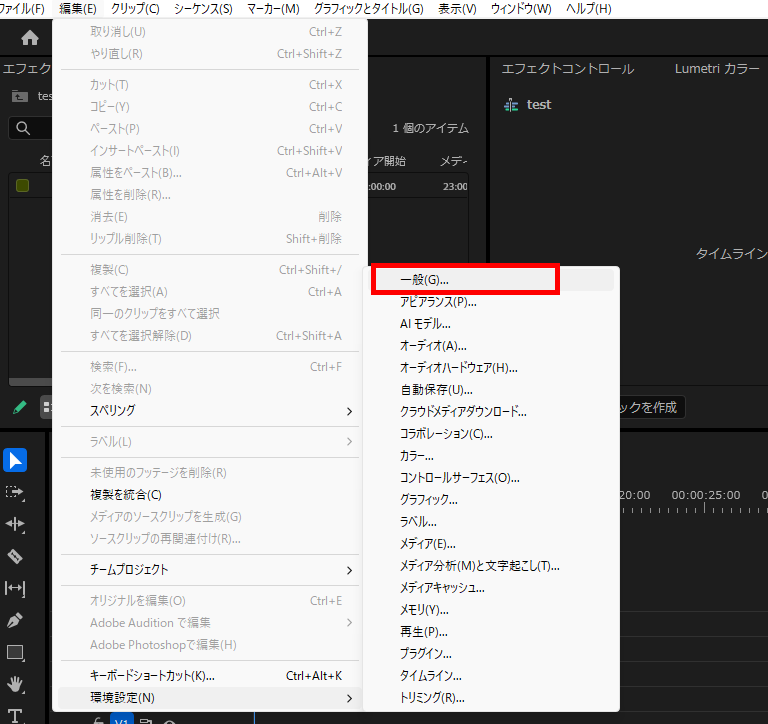The height and width of the screenshot is (724, 768).
Task: Expand the チームプロジェクト submenu
Action: coord(210,570)
